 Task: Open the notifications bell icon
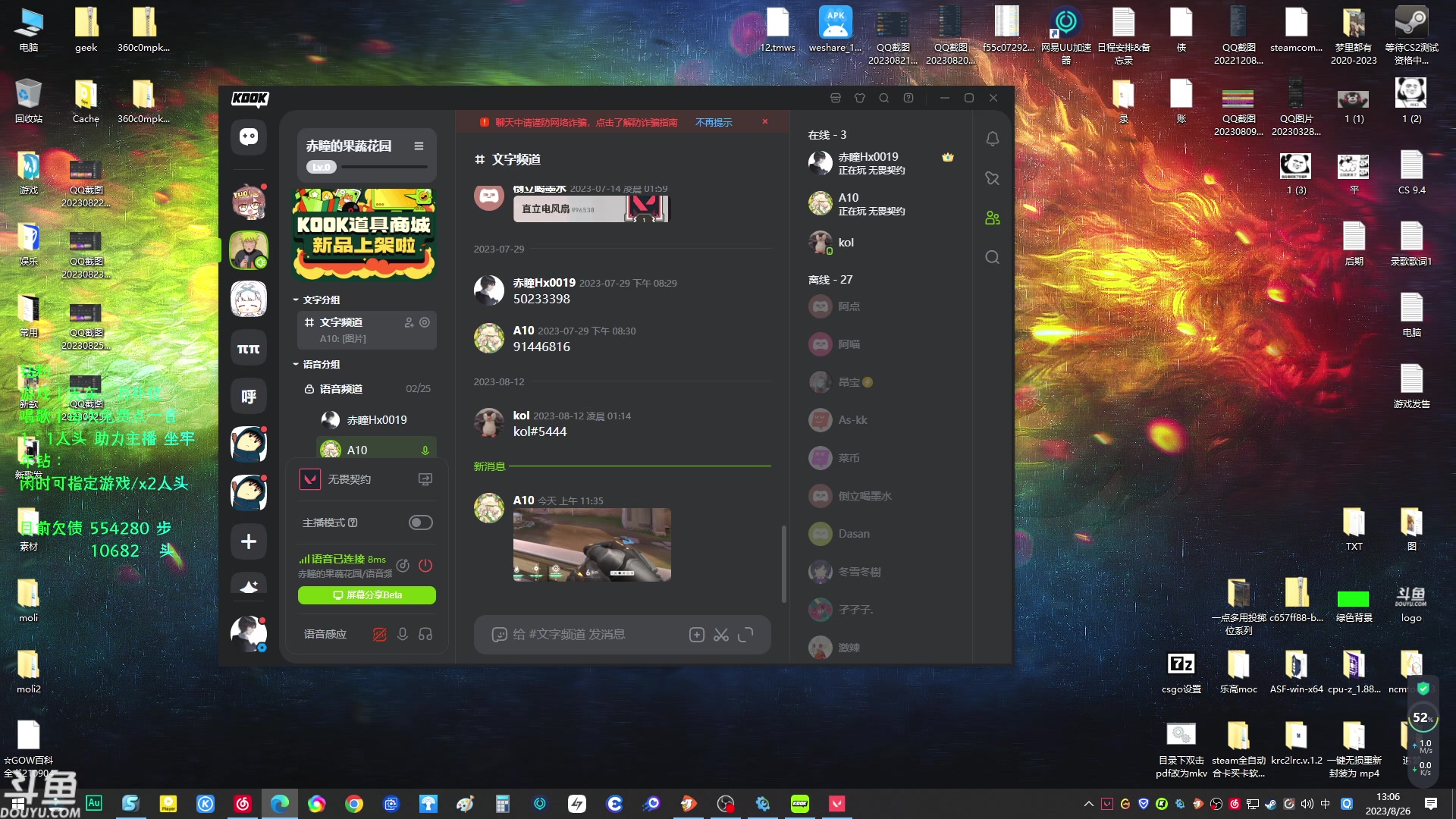coord(992,139)
